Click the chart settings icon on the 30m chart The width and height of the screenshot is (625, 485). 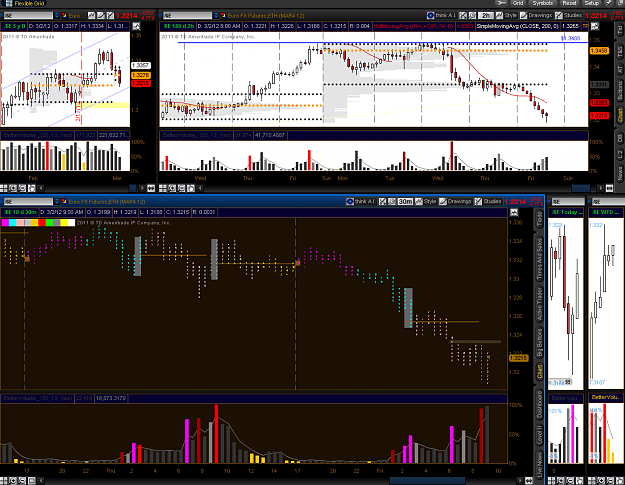point(514,212)
